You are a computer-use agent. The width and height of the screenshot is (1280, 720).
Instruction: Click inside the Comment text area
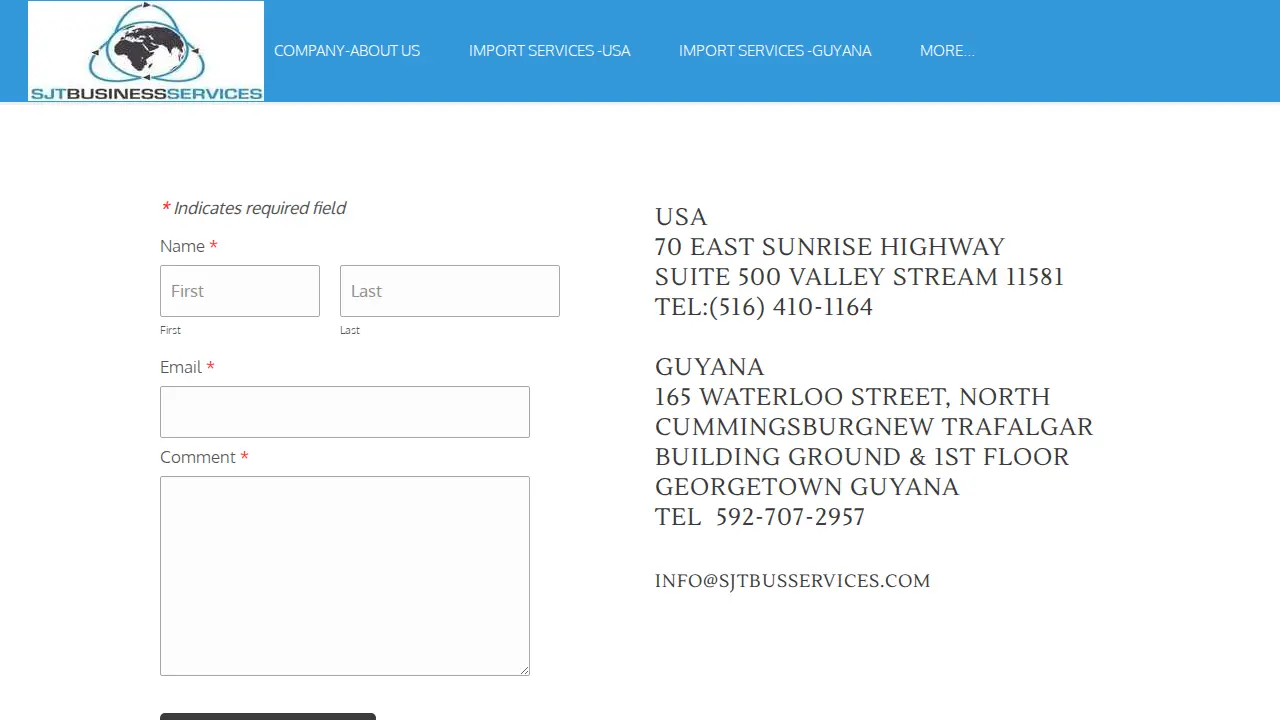click(x=345, y=576)
